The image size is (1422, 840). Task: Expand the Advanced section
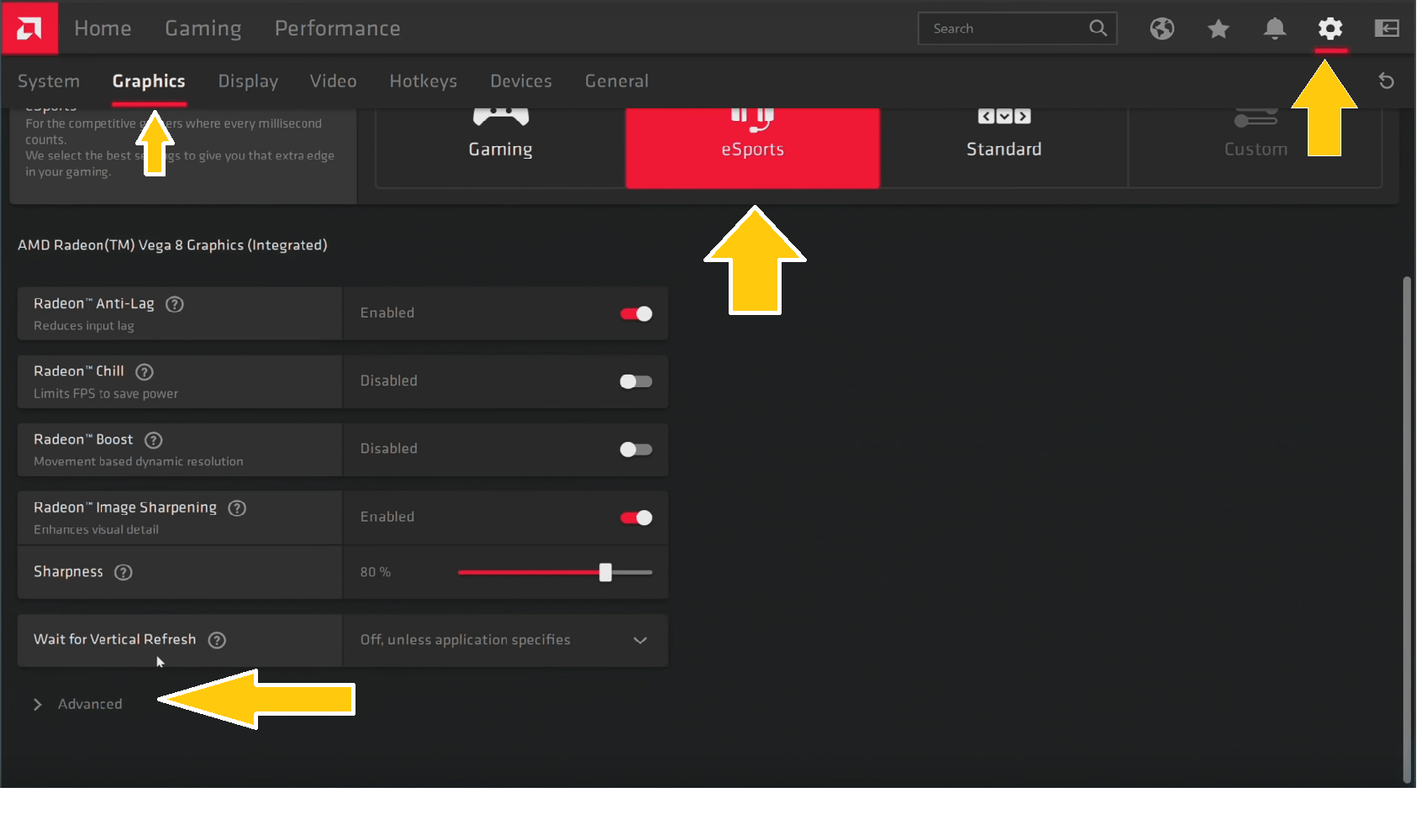click(89, 704)
